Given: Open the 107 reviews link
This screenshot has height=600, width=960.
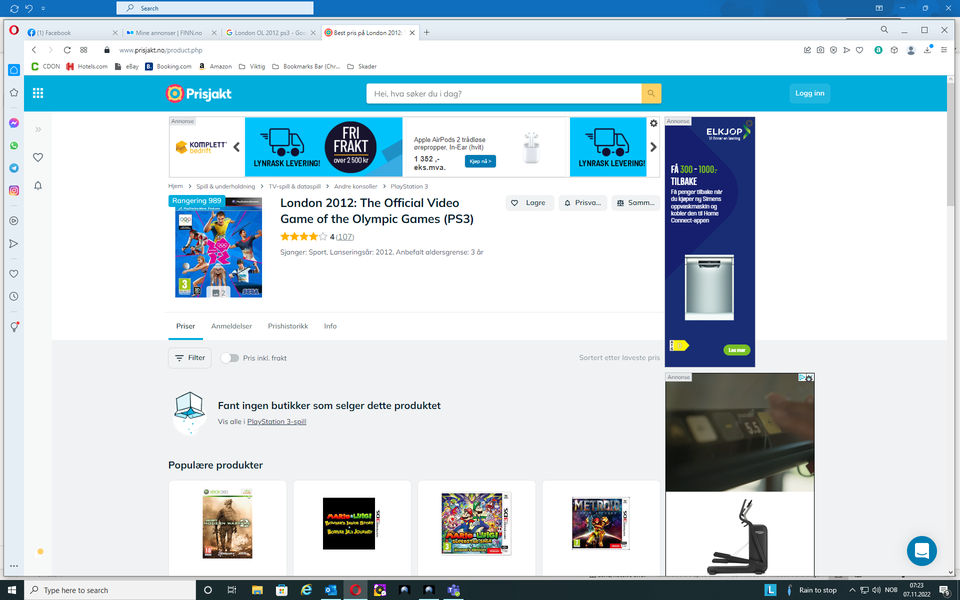Looking at the screenshot, I should (345, 237).
